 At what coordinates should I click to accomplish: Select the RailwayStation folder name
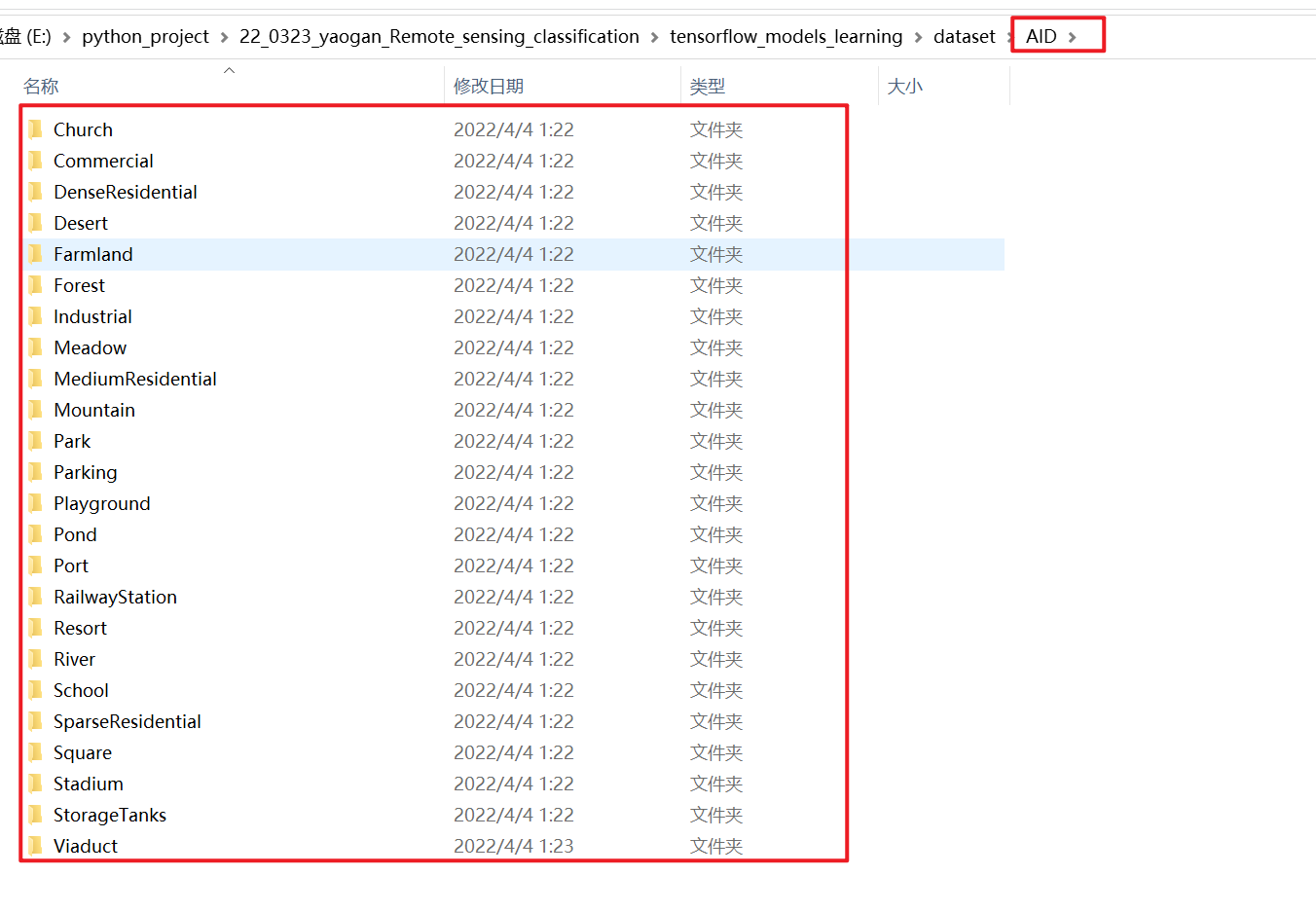pyautogui.click(x=115, y=597)
